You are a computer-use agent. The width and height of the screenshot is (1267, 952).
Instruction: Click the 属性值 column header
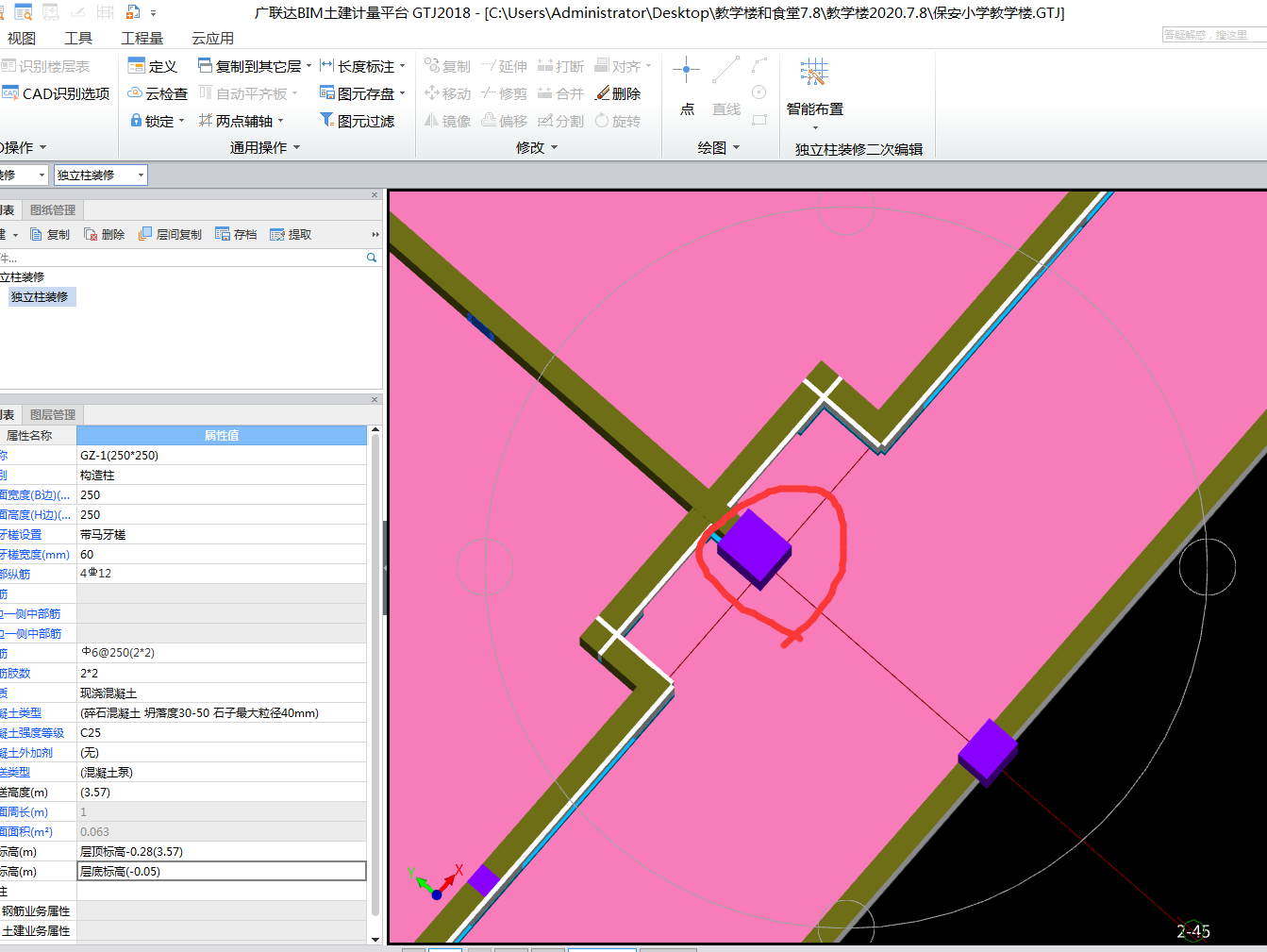pos(222,435)
